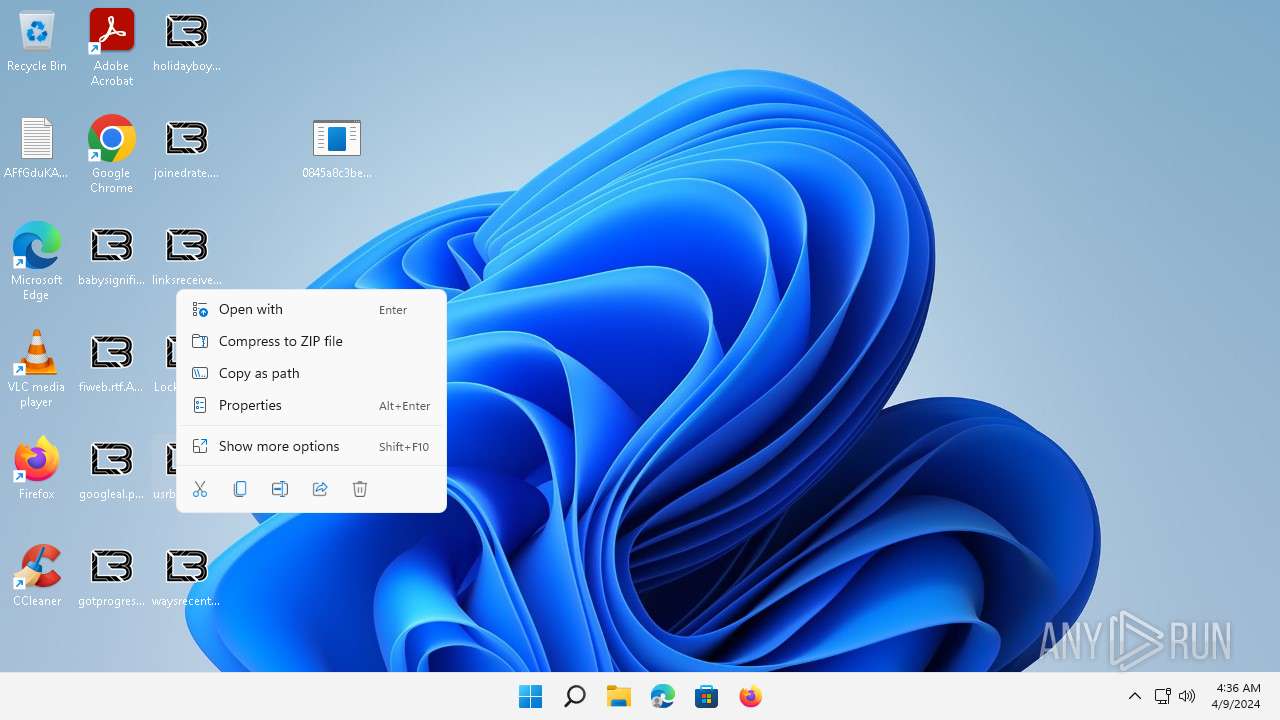Launch Firefox from taskbar
Image resolution: width=1280 pixels, height=720 pixels.
pyautogui.click(x=750, y=696)
